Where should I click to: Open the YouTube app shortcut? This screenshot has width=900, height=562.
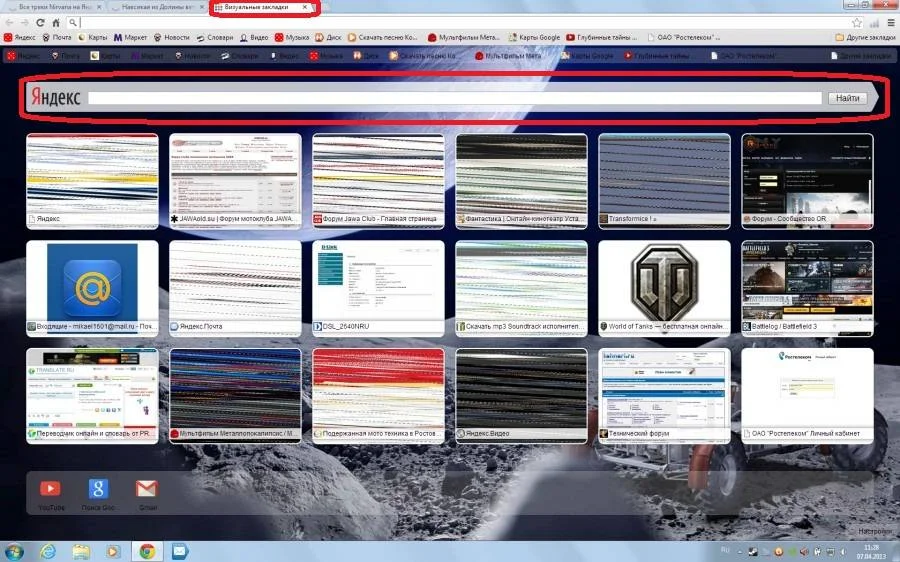[51, 494]
